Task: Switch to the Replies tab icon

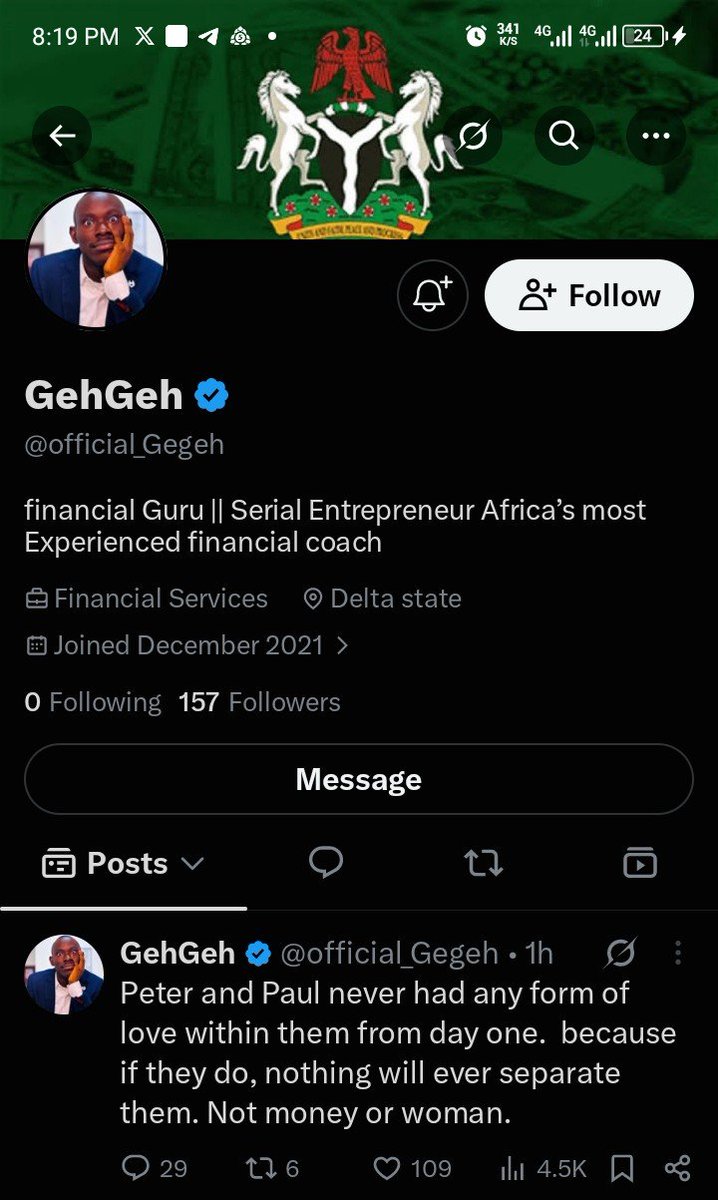Action: point(326,863)
